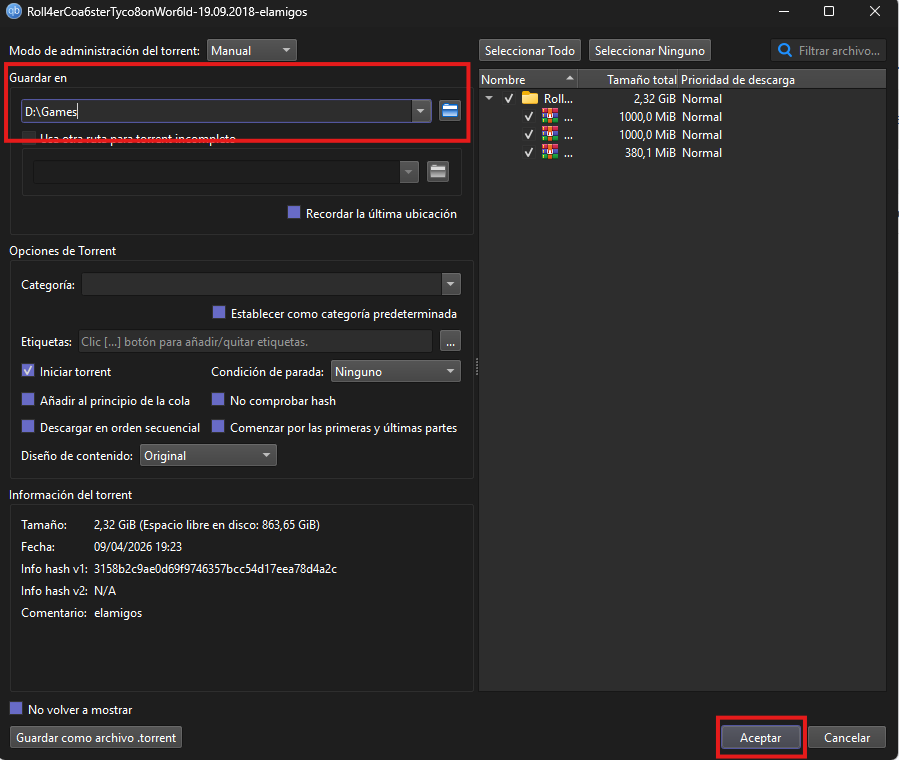Image resolution: width=899 pixels, height=760 pixels.
Task: Click the RAR archive icon in the 380,1 MiB row
Action: [550, 152]
